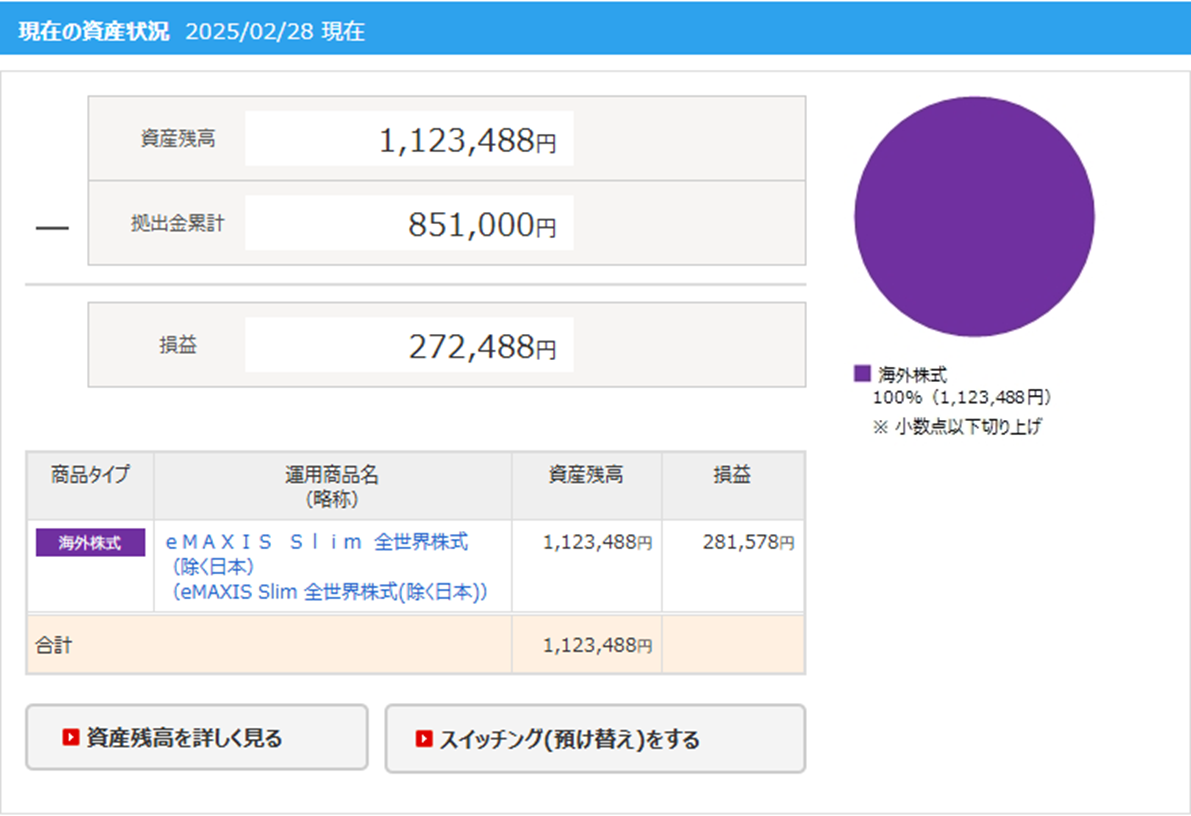Click the 281,578円 profit value in the table
Screen dimensions: 1191x816
740,542
